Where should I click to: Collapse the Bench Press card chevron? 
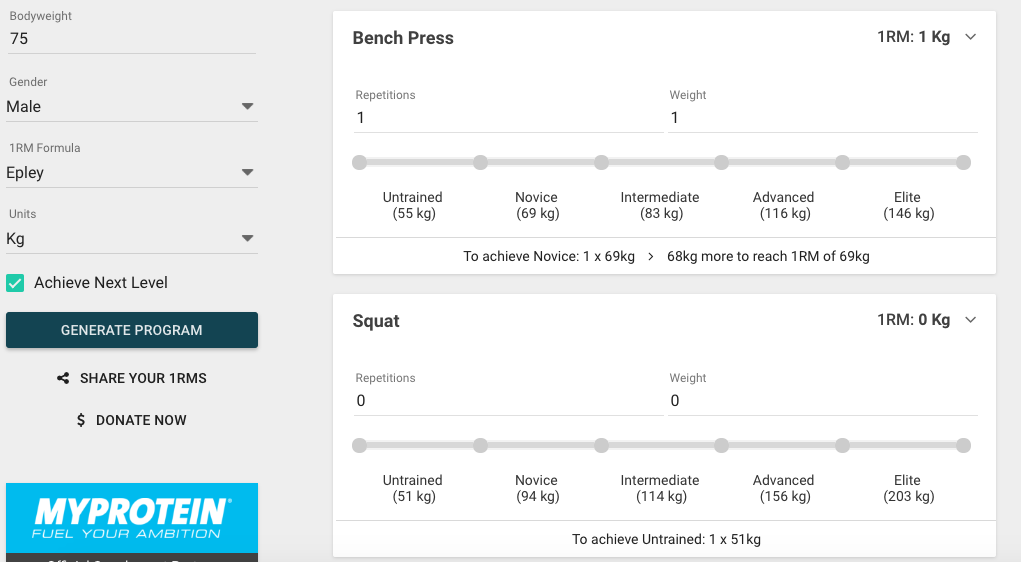coord(970,37)
